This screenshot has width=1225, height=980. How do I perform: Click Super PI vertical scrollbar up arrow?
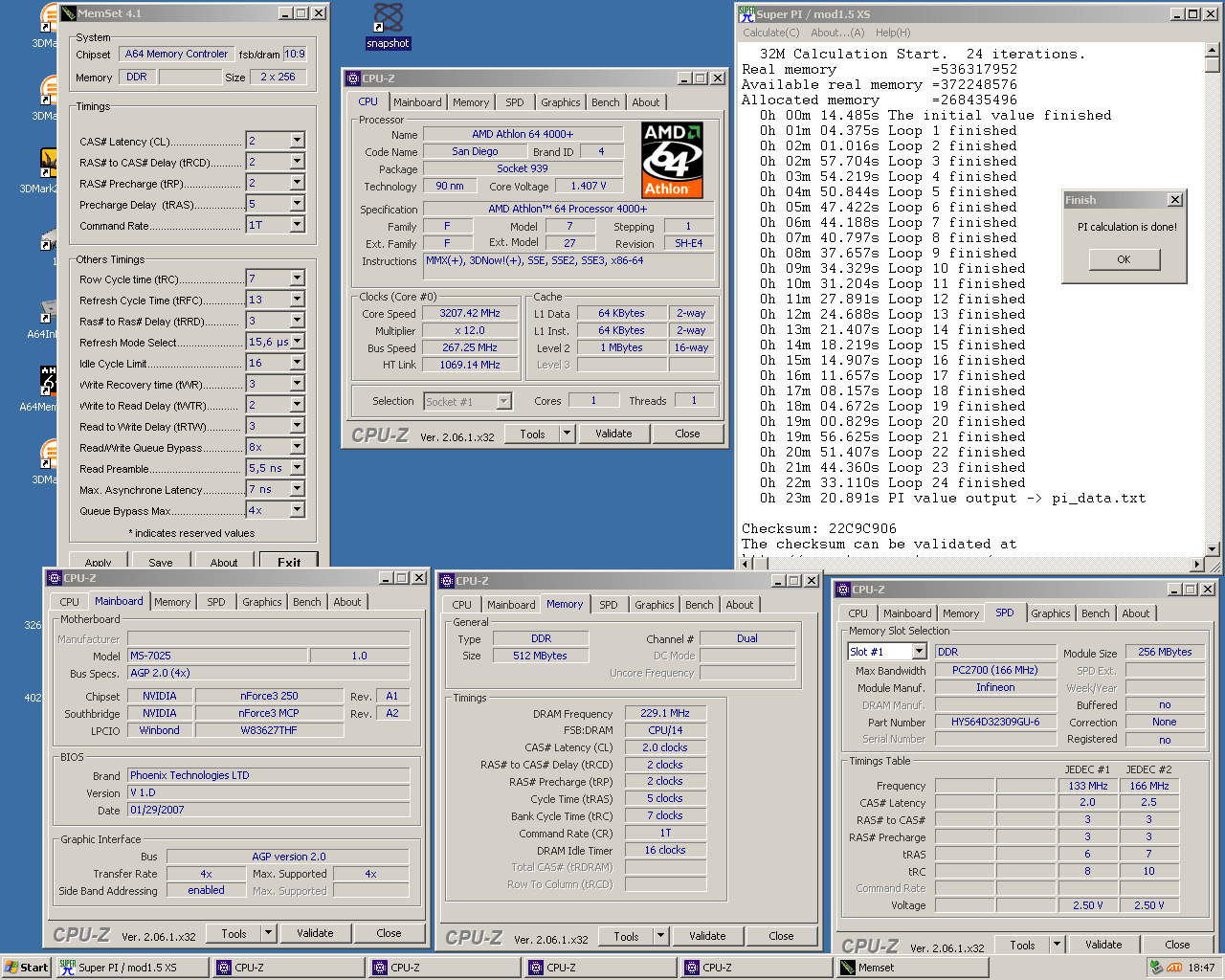[1213, 51]
